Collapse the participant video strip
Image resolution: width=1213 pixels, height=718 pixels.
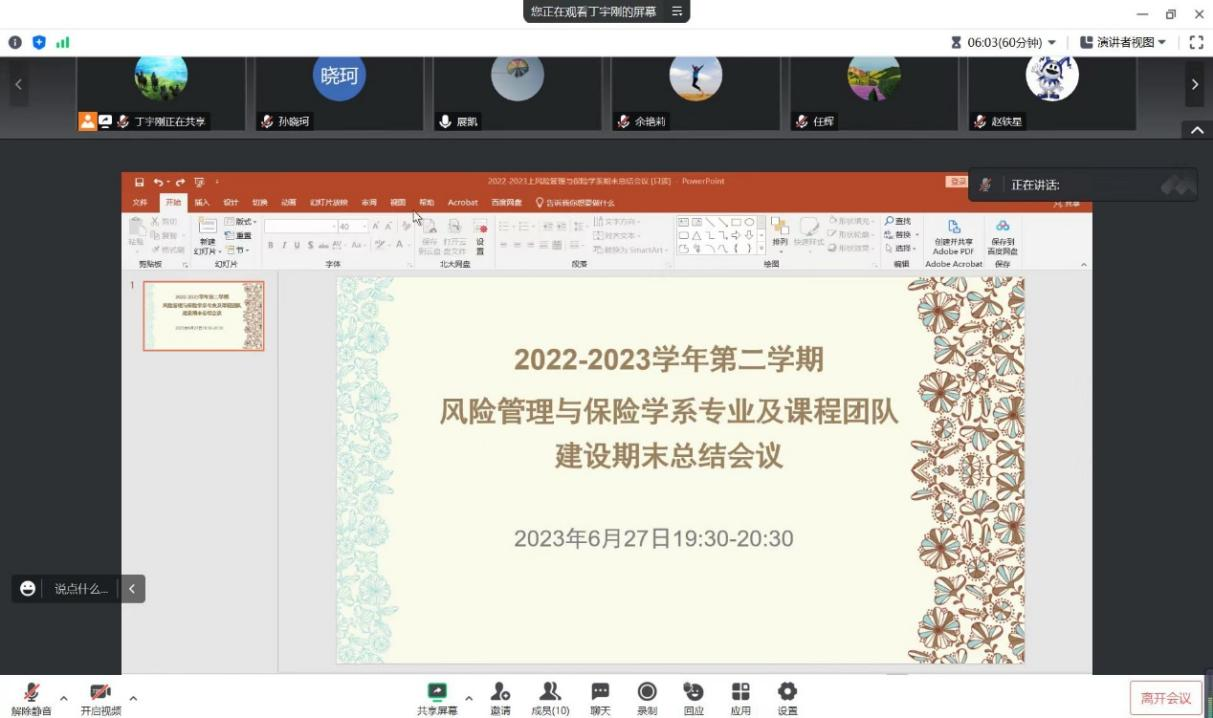[1197, 130]
